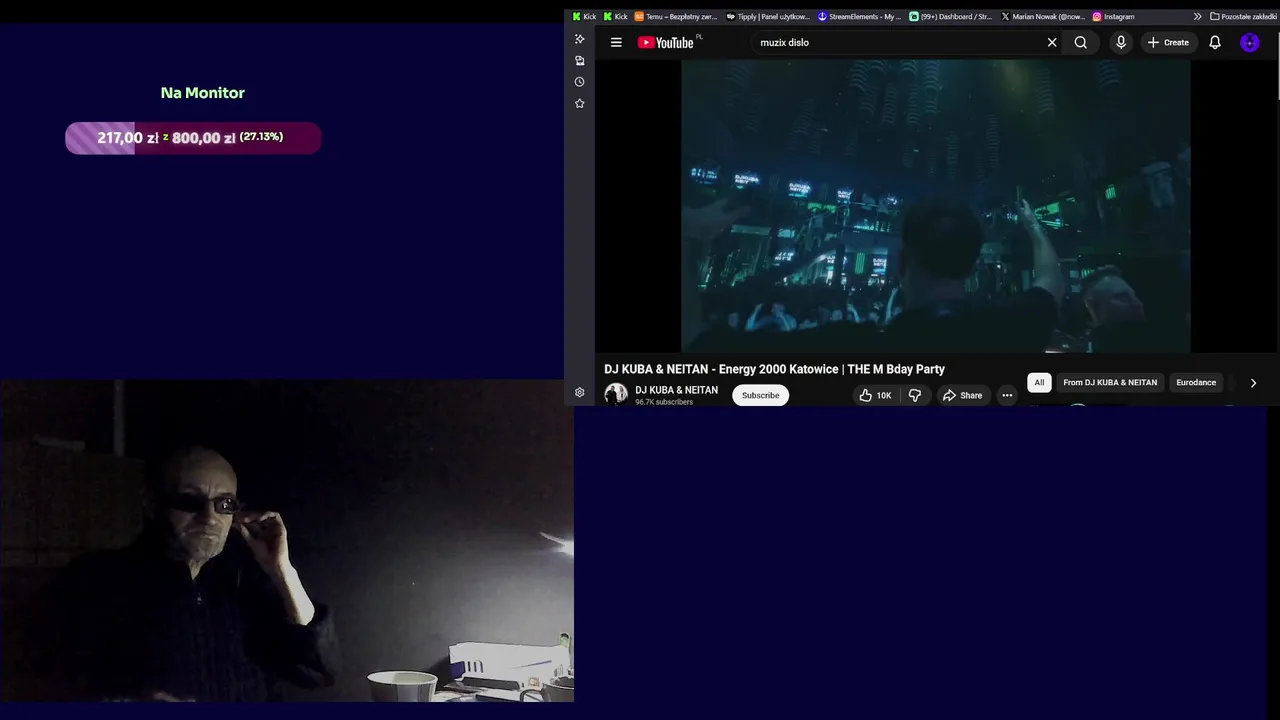Viewport: 1280px width, 720px height.
Task: Open the "Pozostałe zakładki" bookmarks folder
Action: click(1243, 16)
